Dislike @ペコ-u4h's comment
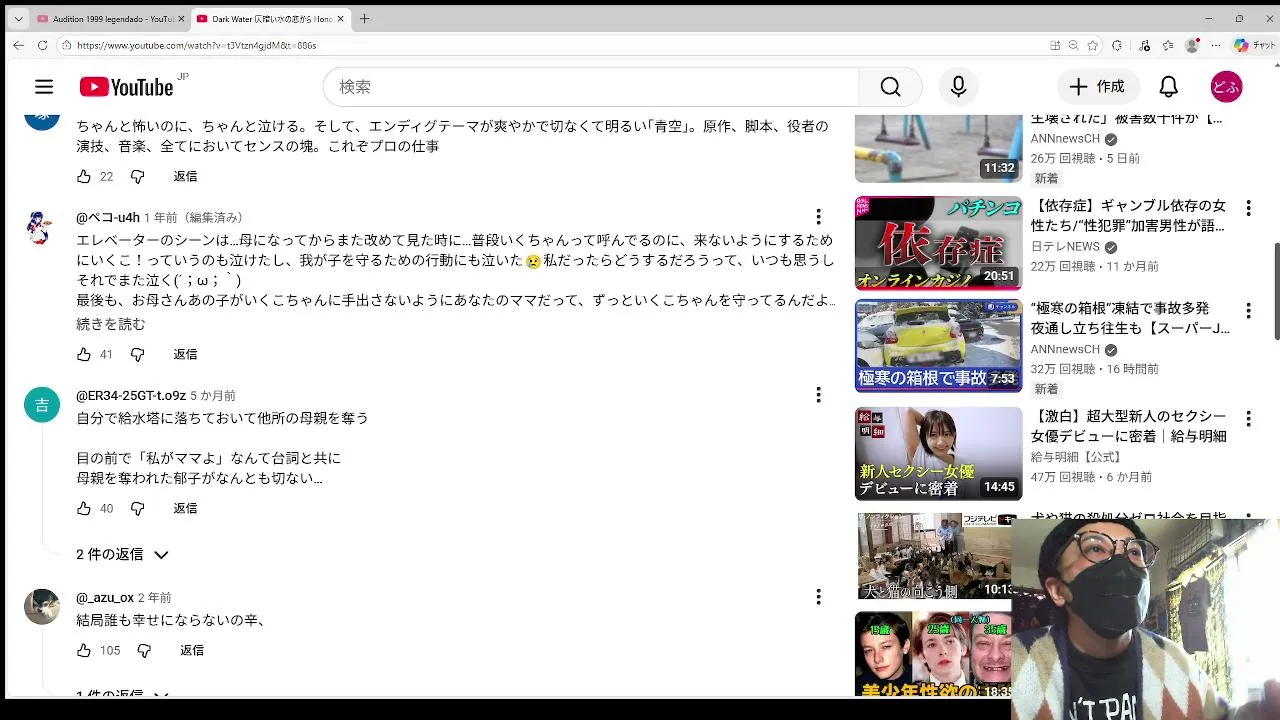 click(x=138, y=354)
